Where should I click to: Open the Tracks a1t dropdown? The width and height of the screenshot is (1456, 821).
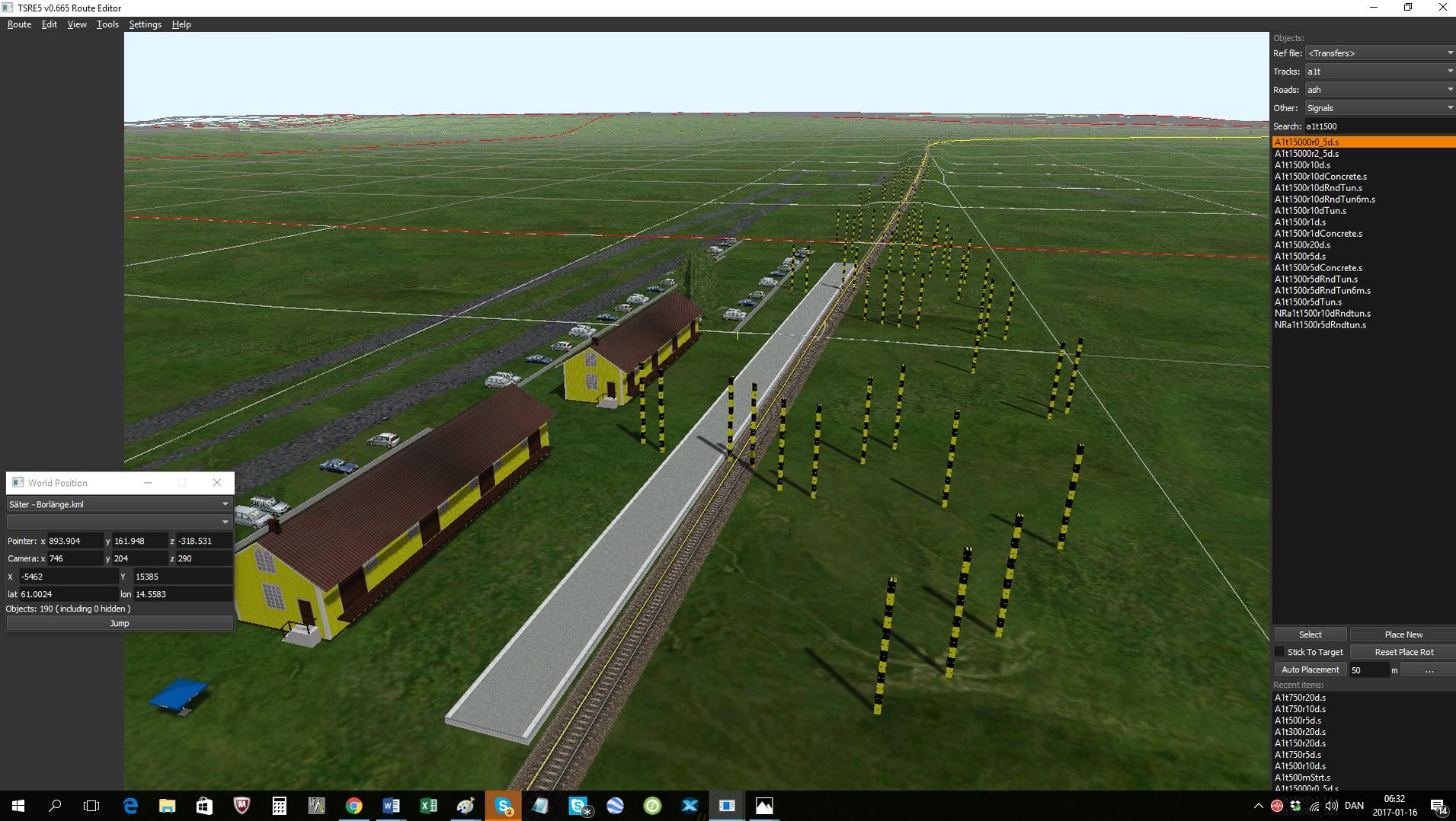[1380, 72]
